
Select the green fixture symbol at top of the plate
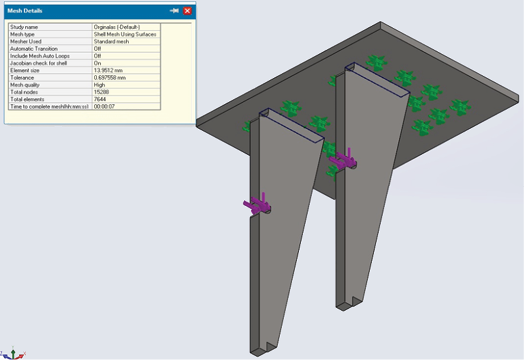pos(377,63)
